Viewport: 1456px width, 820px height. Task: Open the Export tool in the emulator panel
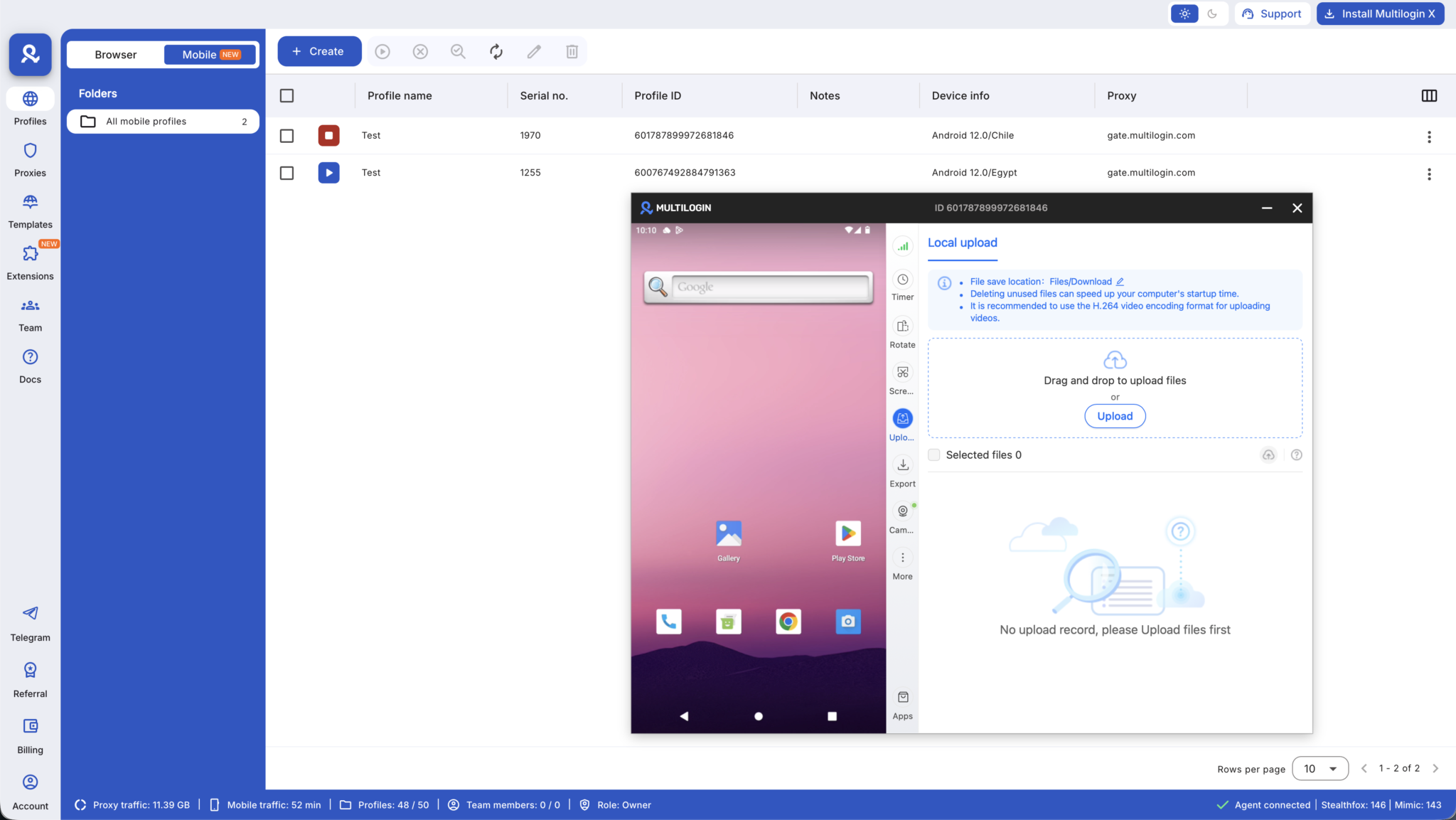coord(901,466)
